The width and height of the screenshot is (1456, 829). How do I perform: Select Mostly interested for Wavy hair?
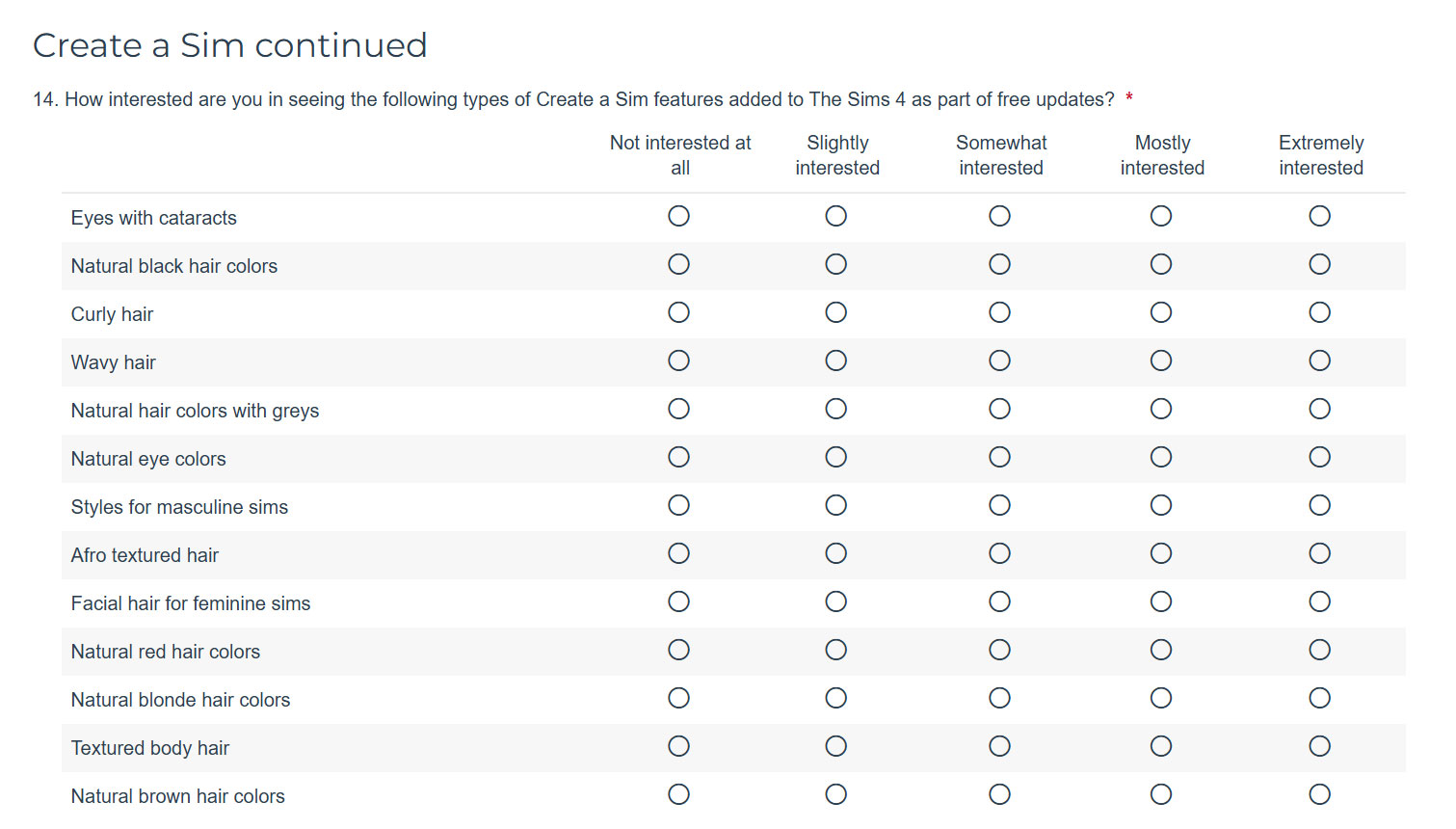click(1161, 361)
